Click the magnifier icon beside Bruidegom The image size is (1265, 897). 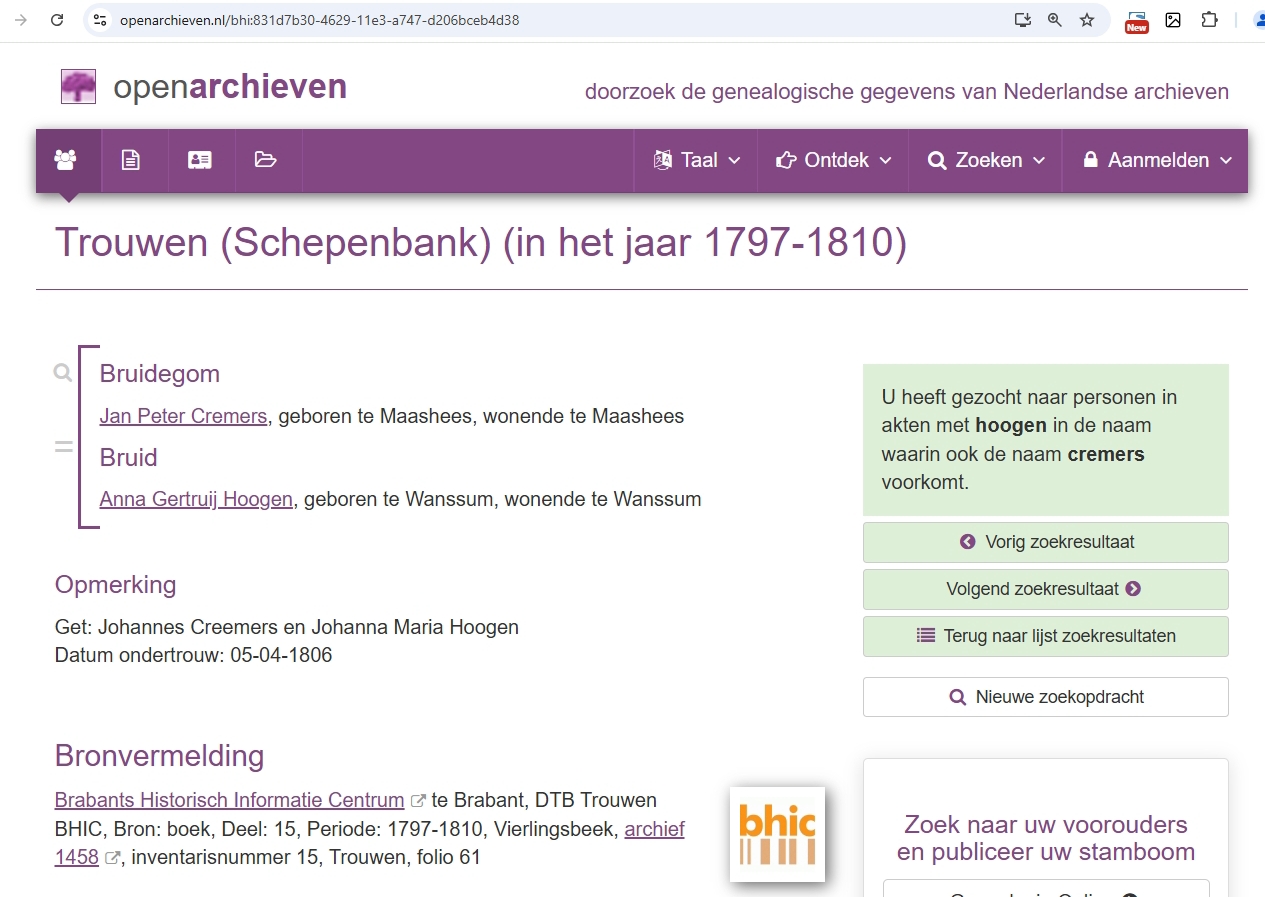63,373
